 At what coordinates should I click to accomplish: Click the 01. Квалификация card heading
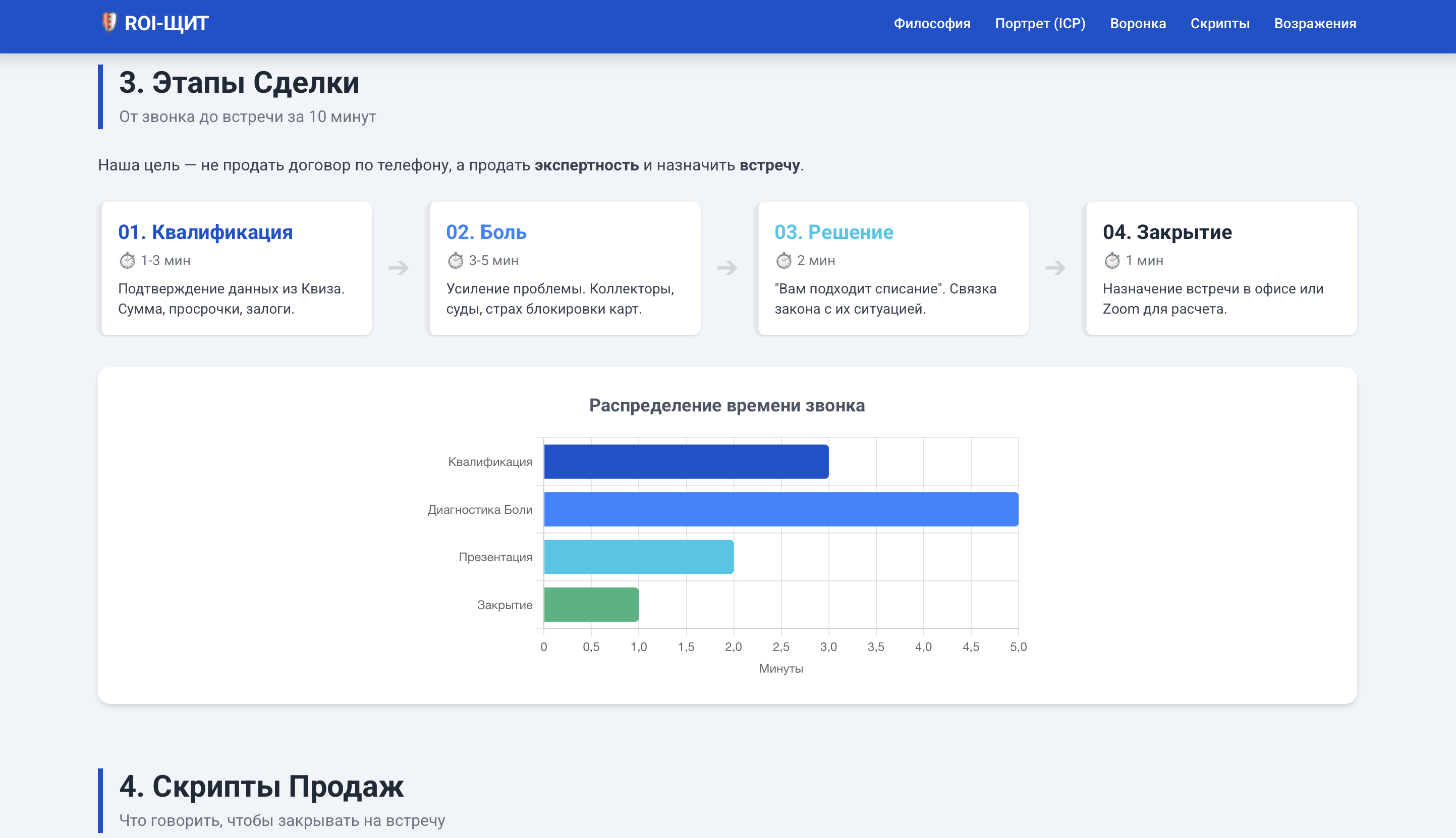(205, 232)
